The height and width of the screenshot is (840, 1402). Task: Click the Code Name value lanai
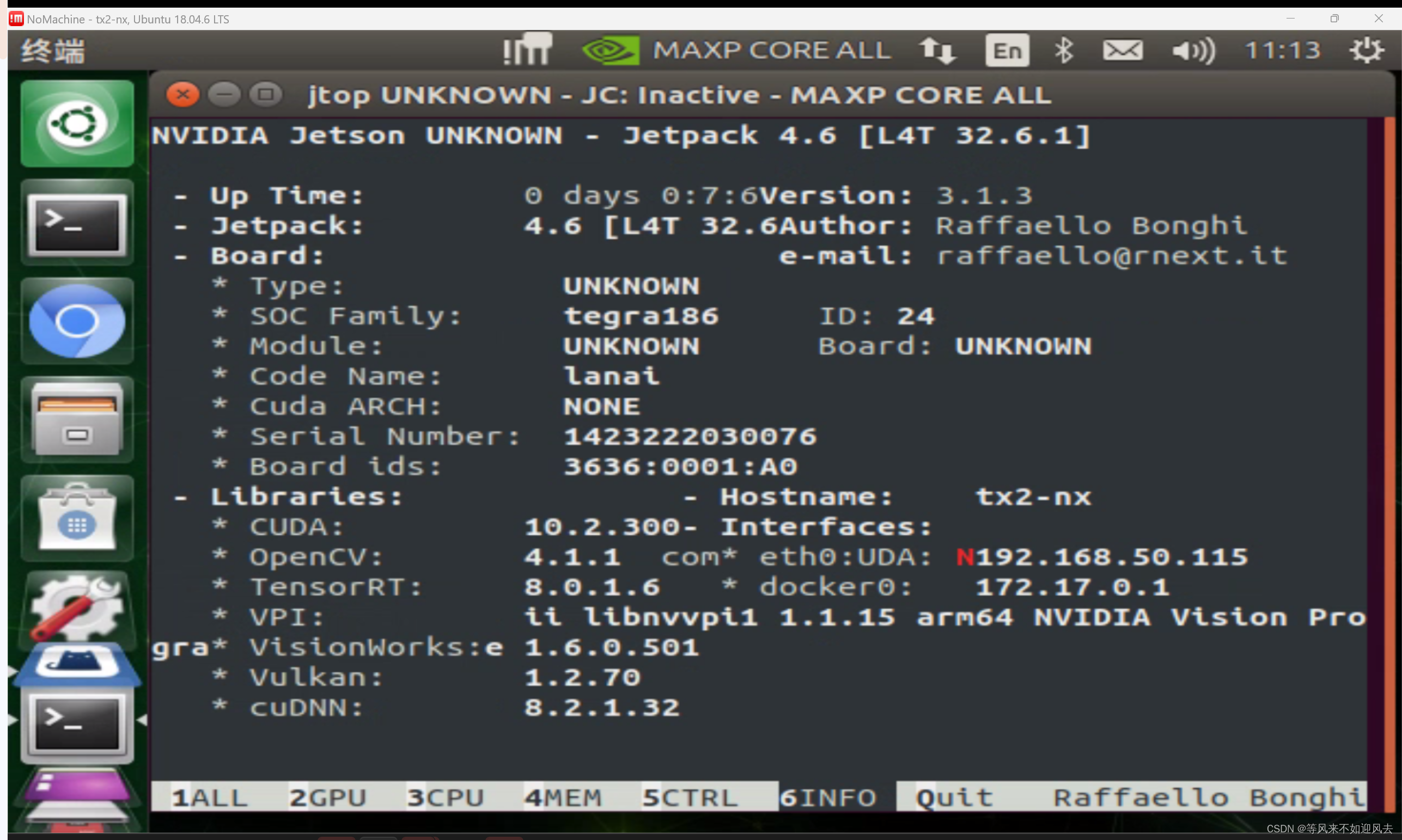point(612,376)
